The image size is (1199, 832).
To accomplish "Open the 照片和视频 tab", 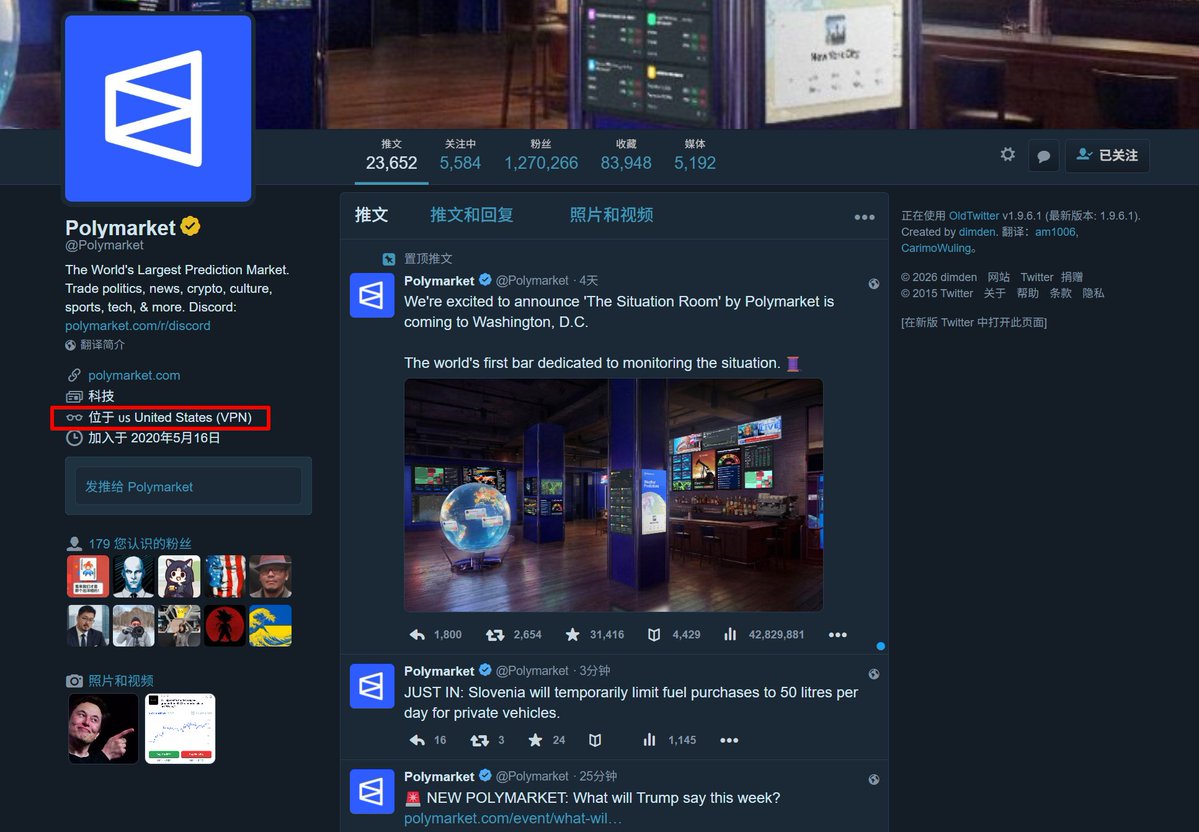I will (610, 214).
